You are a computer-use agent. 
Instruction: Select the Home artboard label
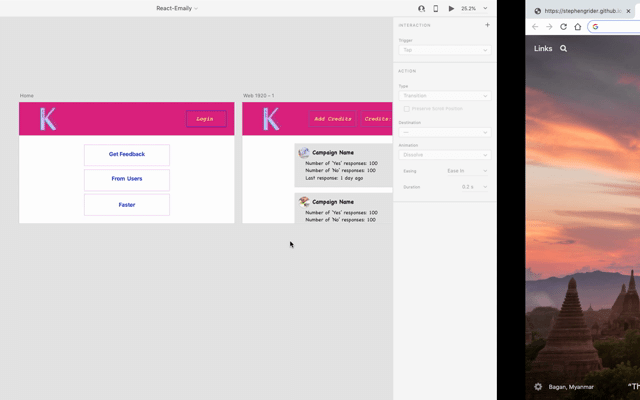[x=27, y=96]
